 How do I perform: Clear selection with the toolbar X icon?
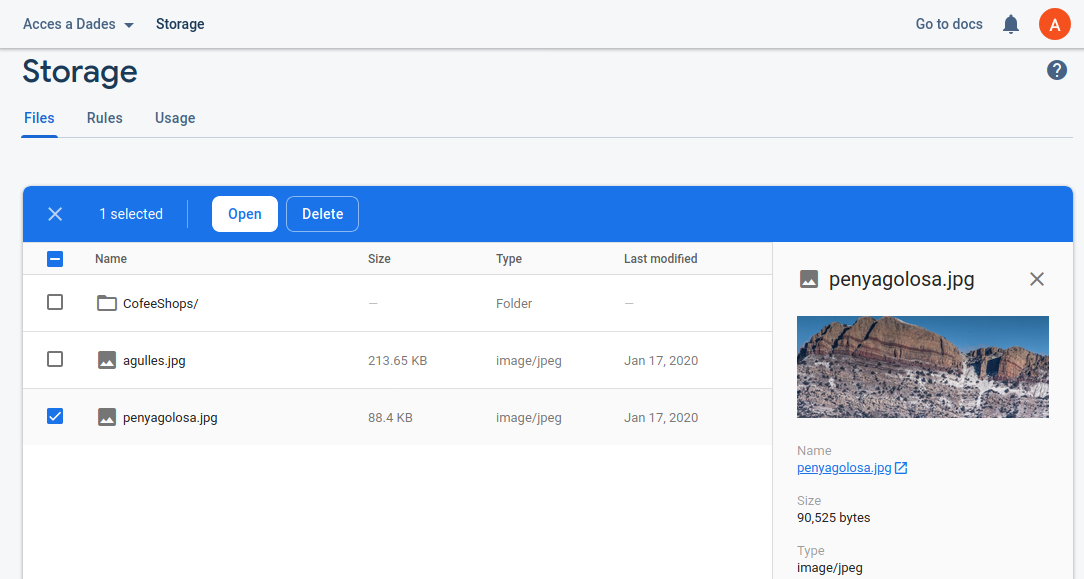coord(55,214)
